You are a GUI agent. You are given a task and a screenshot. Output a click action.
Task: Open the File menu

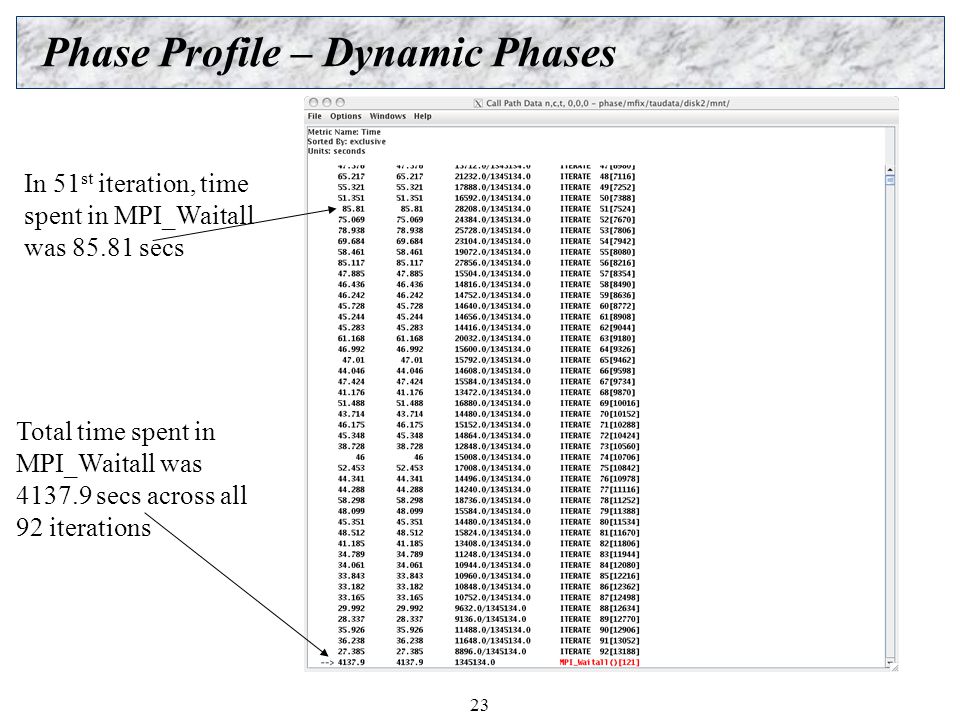[x=314, y=116]
